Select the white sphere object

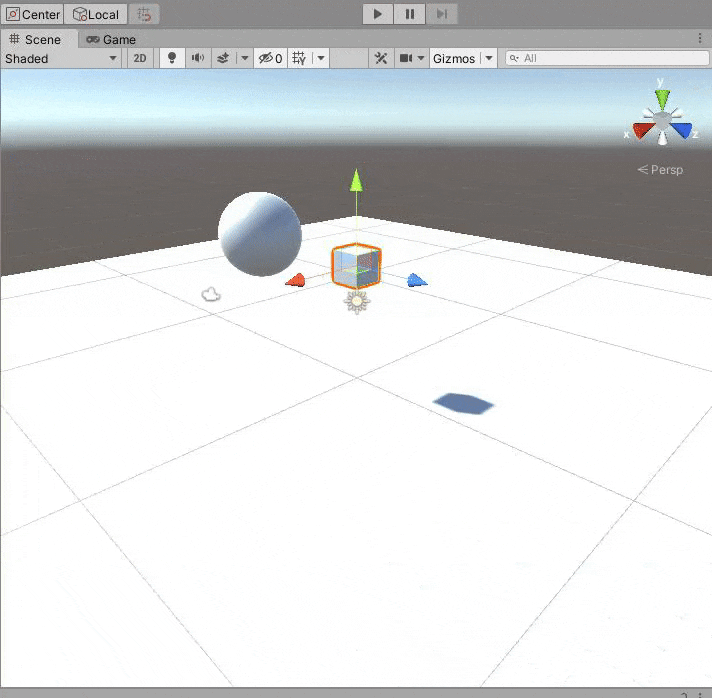pyautogui.click(x=260, y=234)
